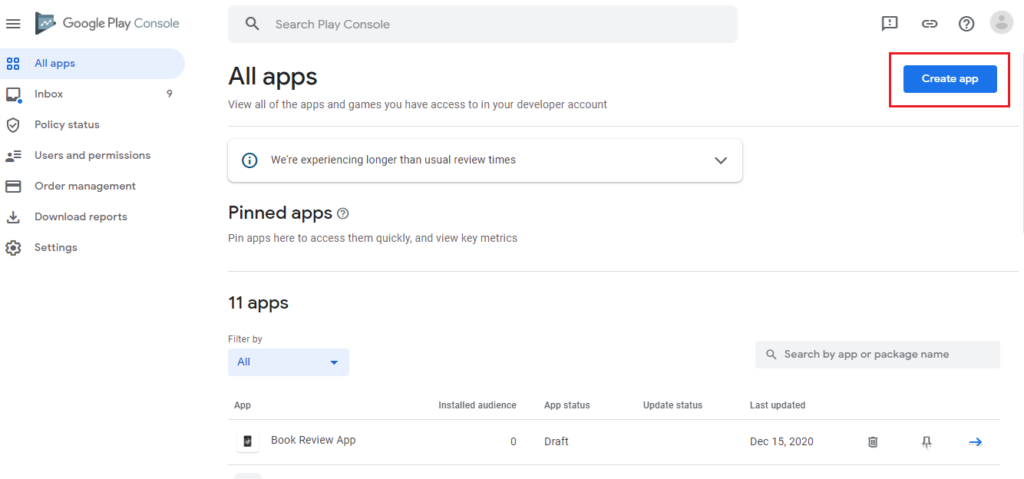Open the hamburger navigation menu
The image size is (1024, 479).
(13, 24)
